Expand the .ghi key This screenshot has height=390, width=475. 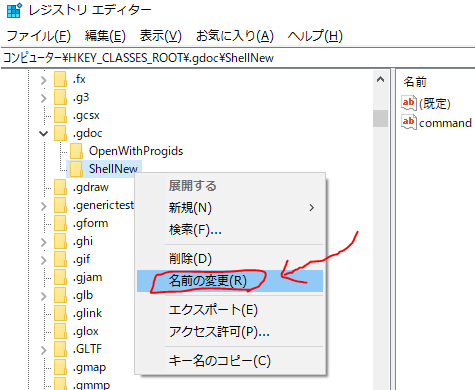click(44, 242)
